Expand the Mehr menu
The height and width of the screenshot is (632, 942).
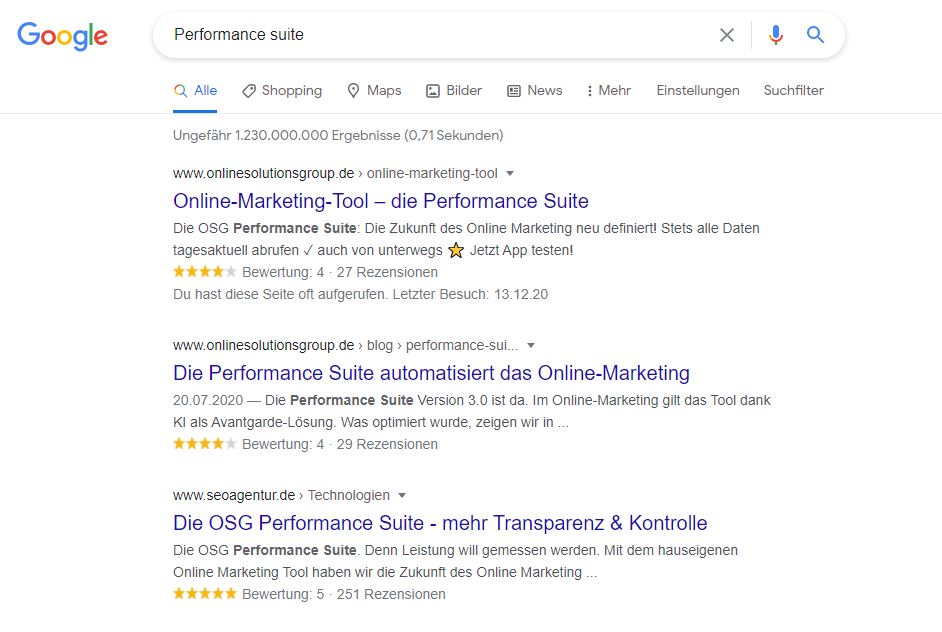pyautogui.click(x=609, y=91)
